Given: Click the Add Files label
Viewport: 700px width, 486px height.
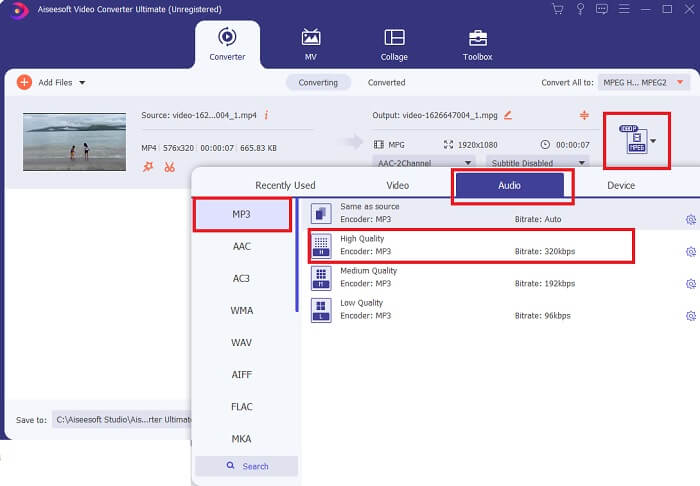Looking at the screenshot, I should 55,83.
